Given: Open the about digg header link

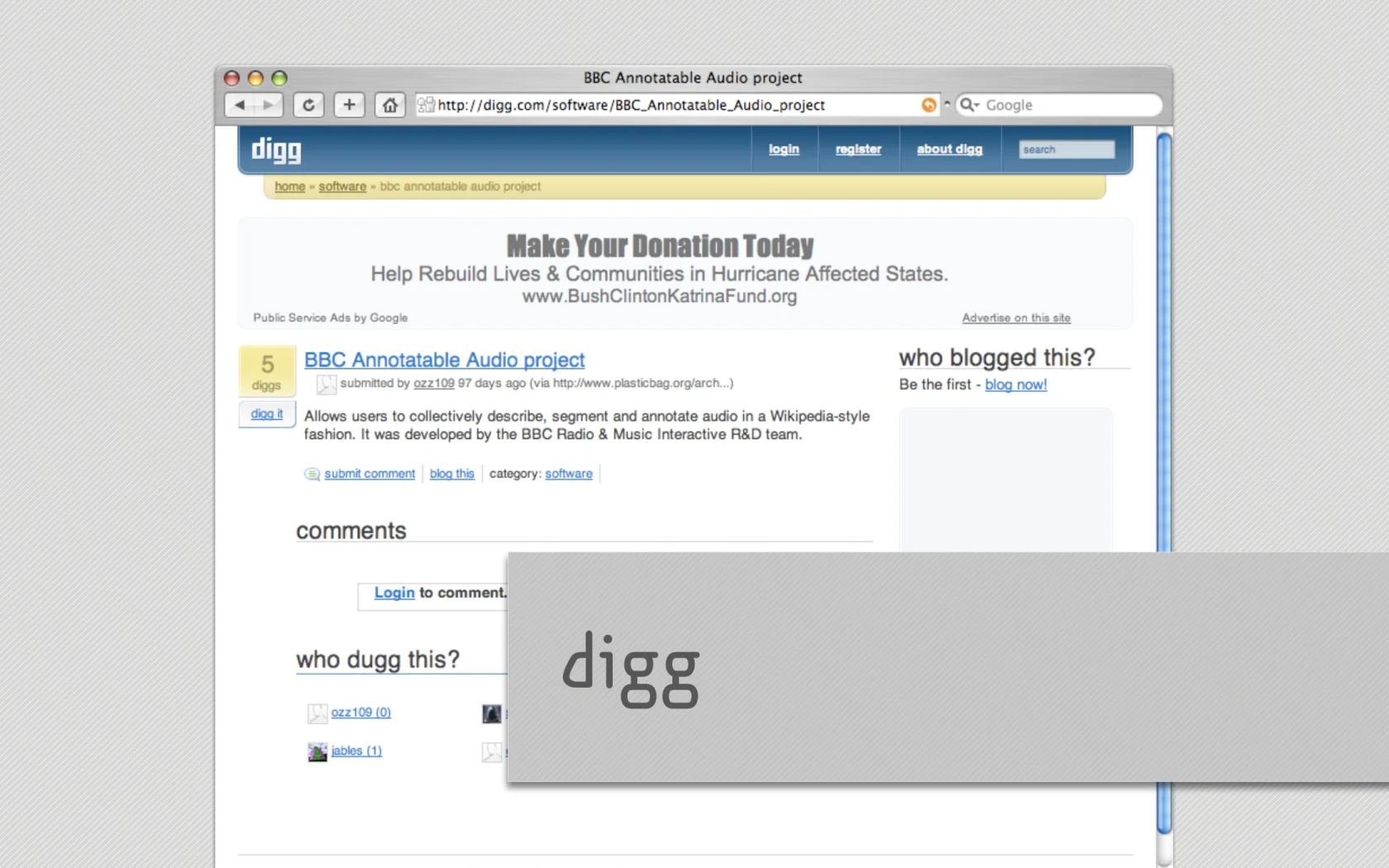Looking at the screenshot, I should [949, 150].
